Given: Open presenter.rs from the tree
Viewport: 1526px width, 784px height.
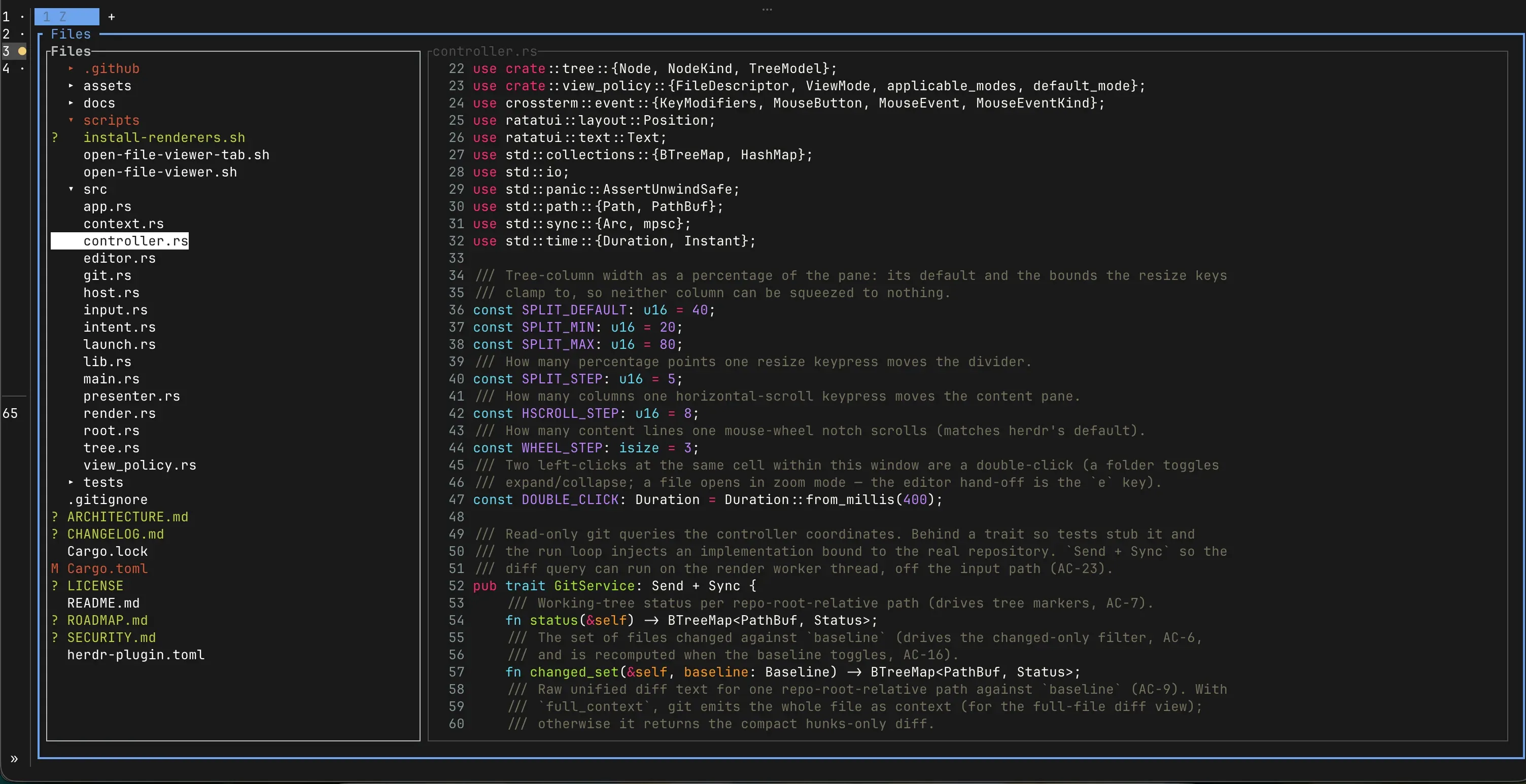Looking at the screenshot, I should point(131,396).
